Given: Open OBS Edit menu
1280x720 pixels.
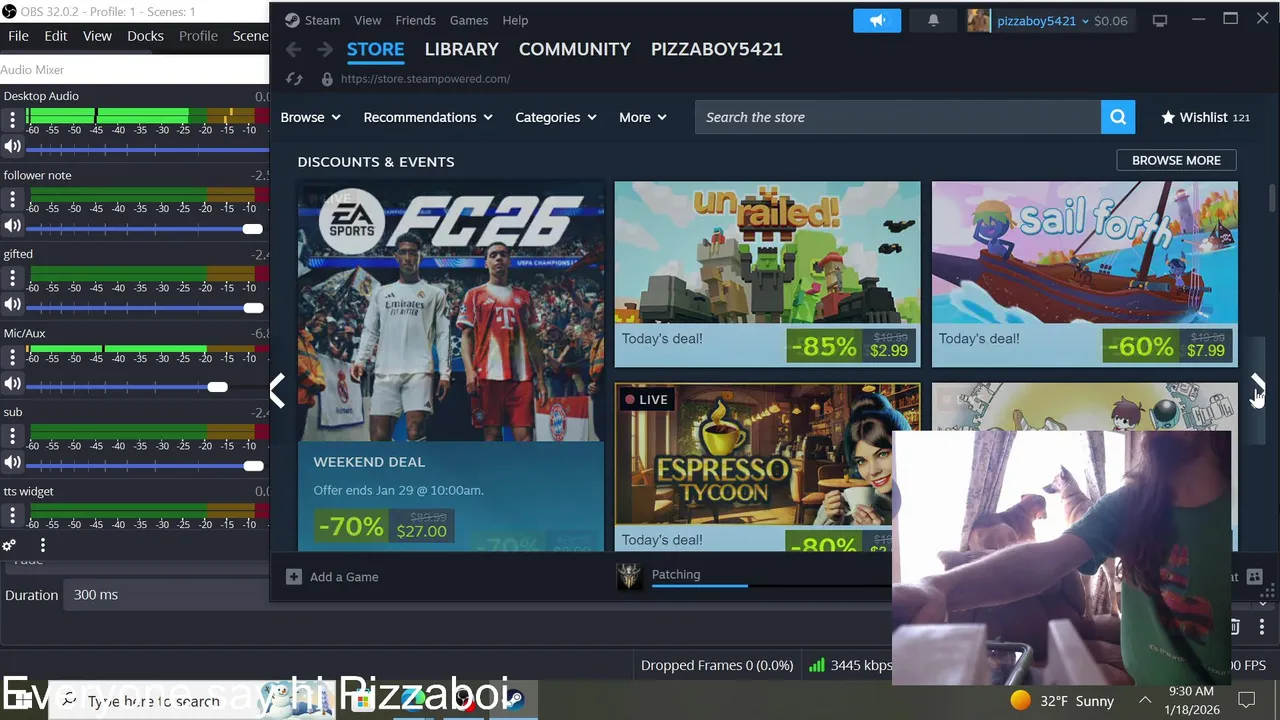Looking at the screenshot, I should [56, 36].
